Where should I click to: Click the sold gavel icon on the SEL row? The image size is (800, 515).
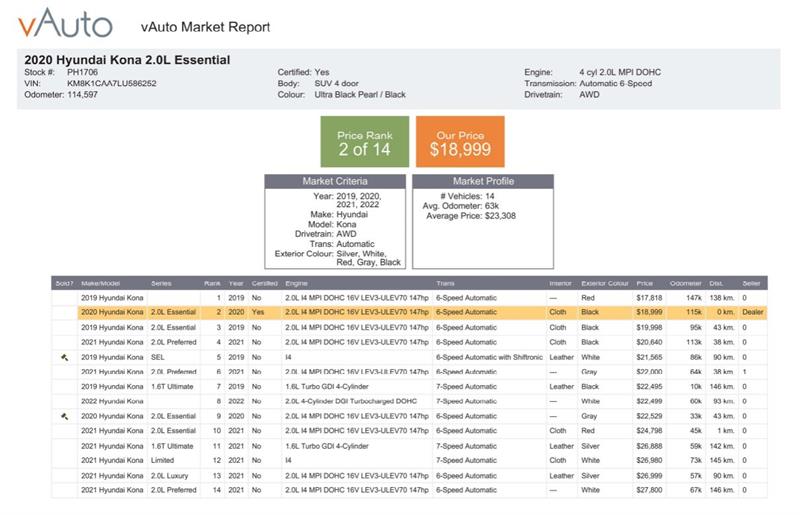65,357
